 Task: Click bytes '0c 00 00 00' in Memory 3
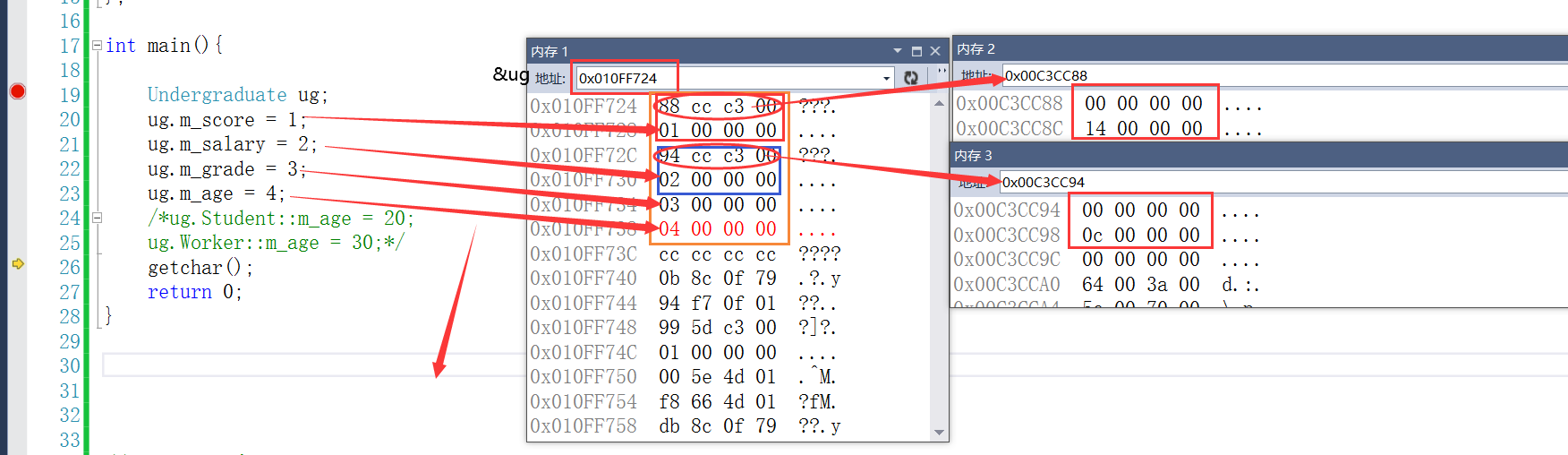1141,236
